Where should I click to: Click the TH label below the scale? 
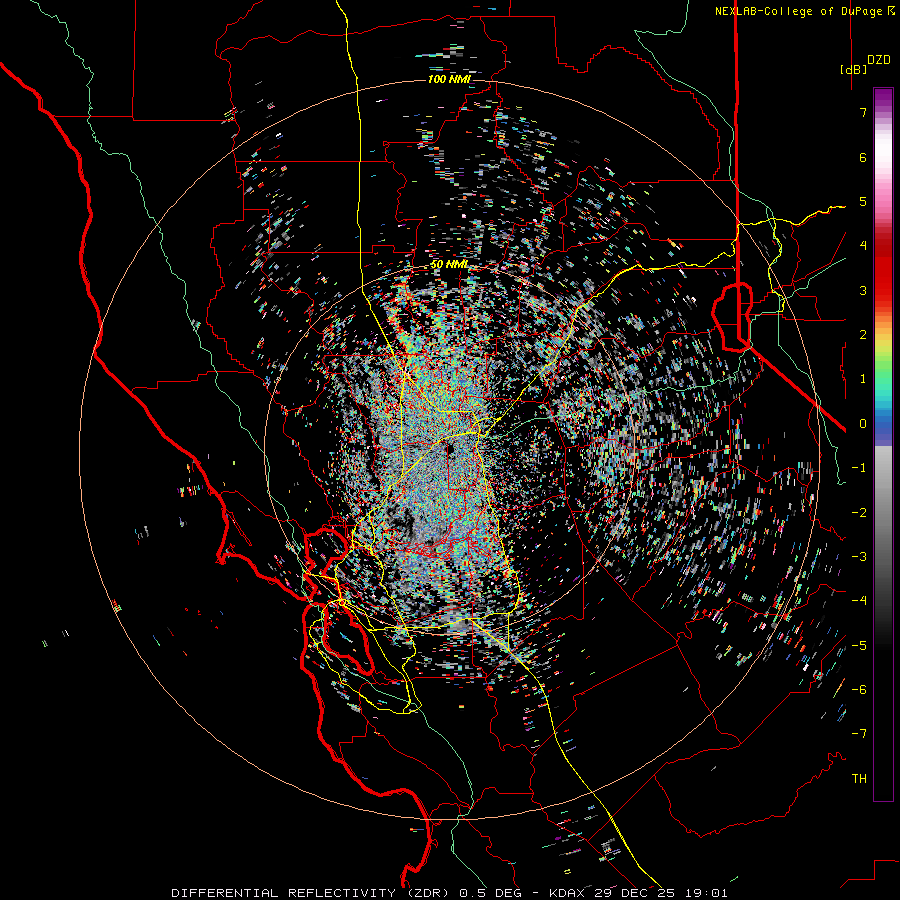coord(859,778)
